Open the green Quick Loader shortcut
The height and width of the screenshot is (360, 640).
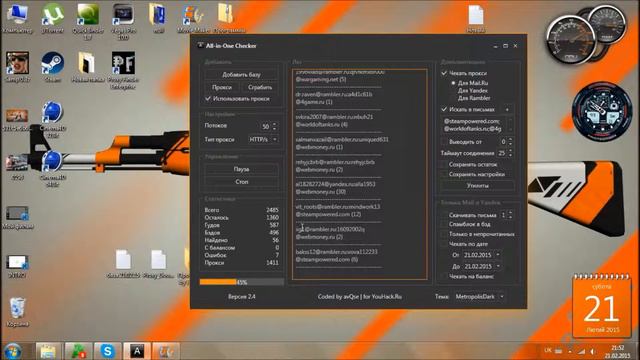(x=88, y=21)
